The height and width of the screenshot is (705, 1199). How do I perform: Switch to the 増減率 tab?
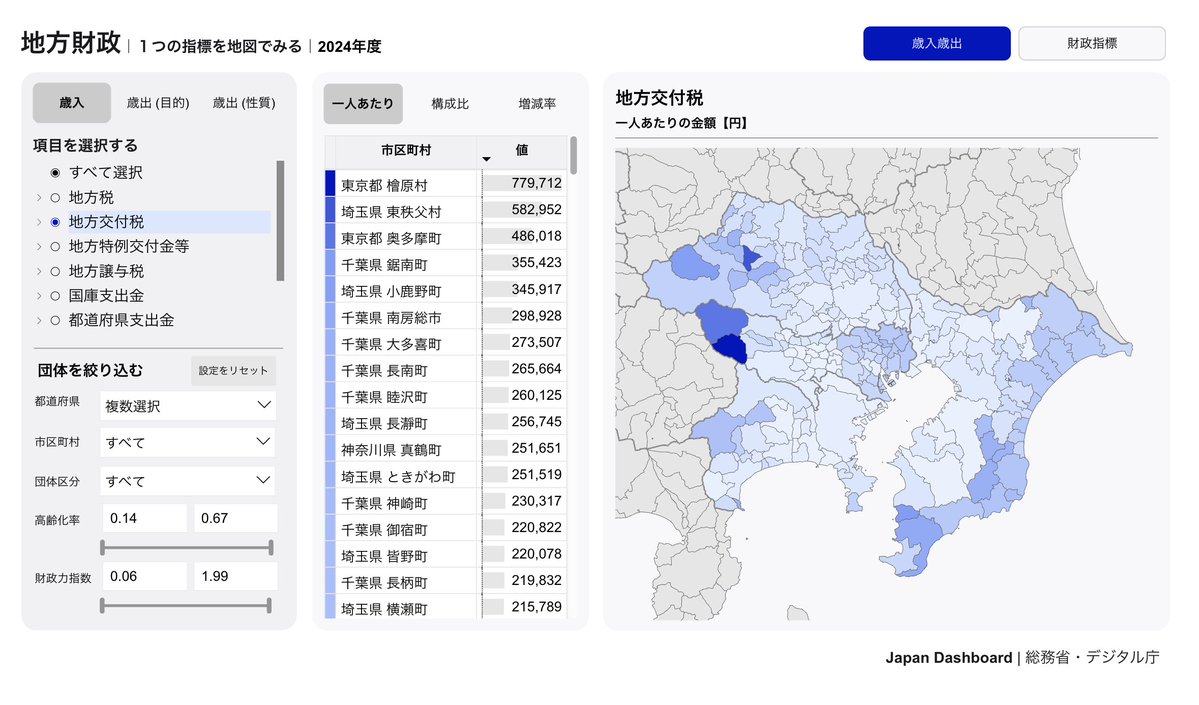537,103
